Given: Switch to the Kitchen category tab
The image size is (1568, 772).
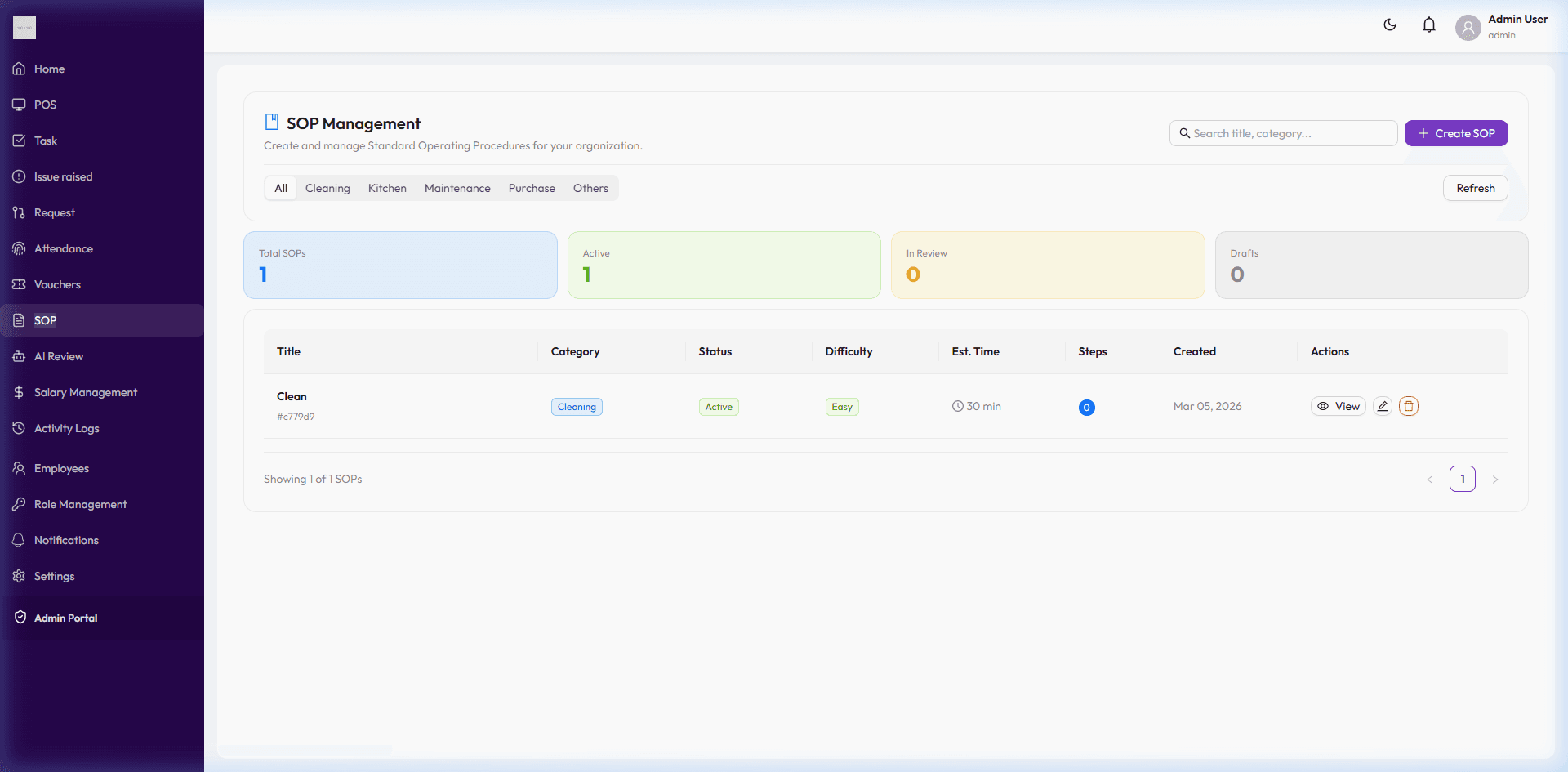Looking at the screenshot, I should 386,188.
